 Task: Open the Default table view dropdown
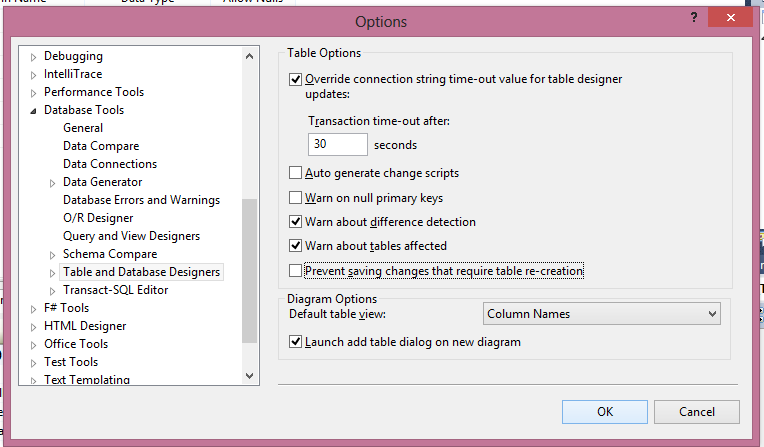click(x=602, y=314)
